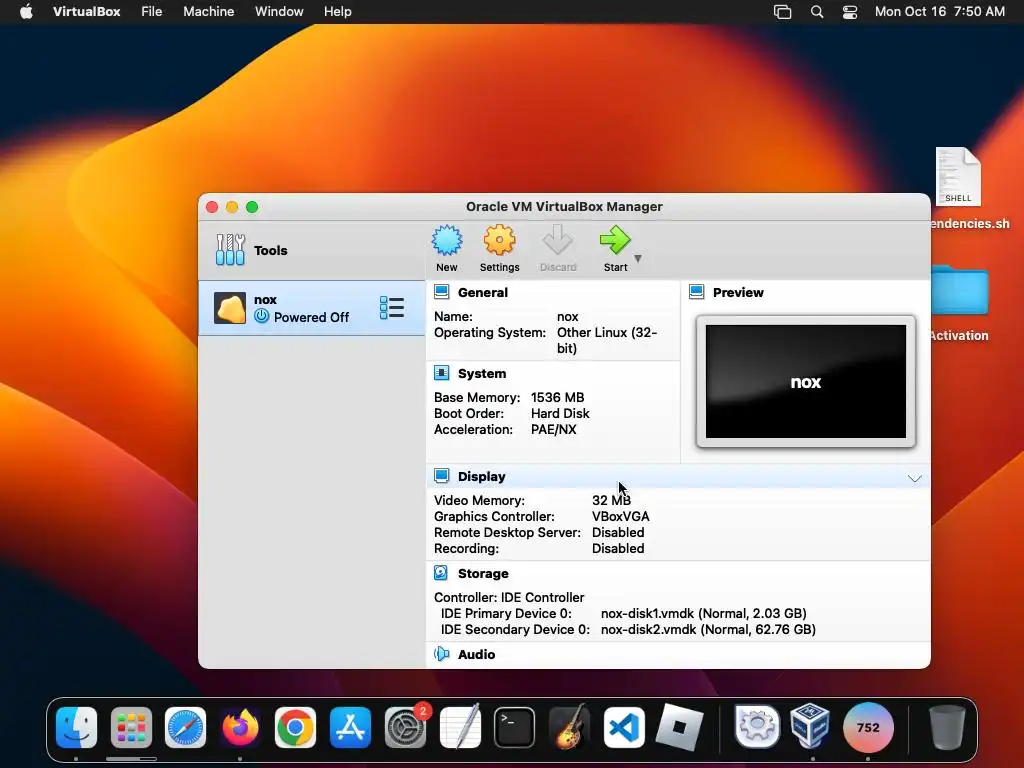Screen dimensions: 1024x768
Task: Open the Machine menu
Action: pos(208,11)
